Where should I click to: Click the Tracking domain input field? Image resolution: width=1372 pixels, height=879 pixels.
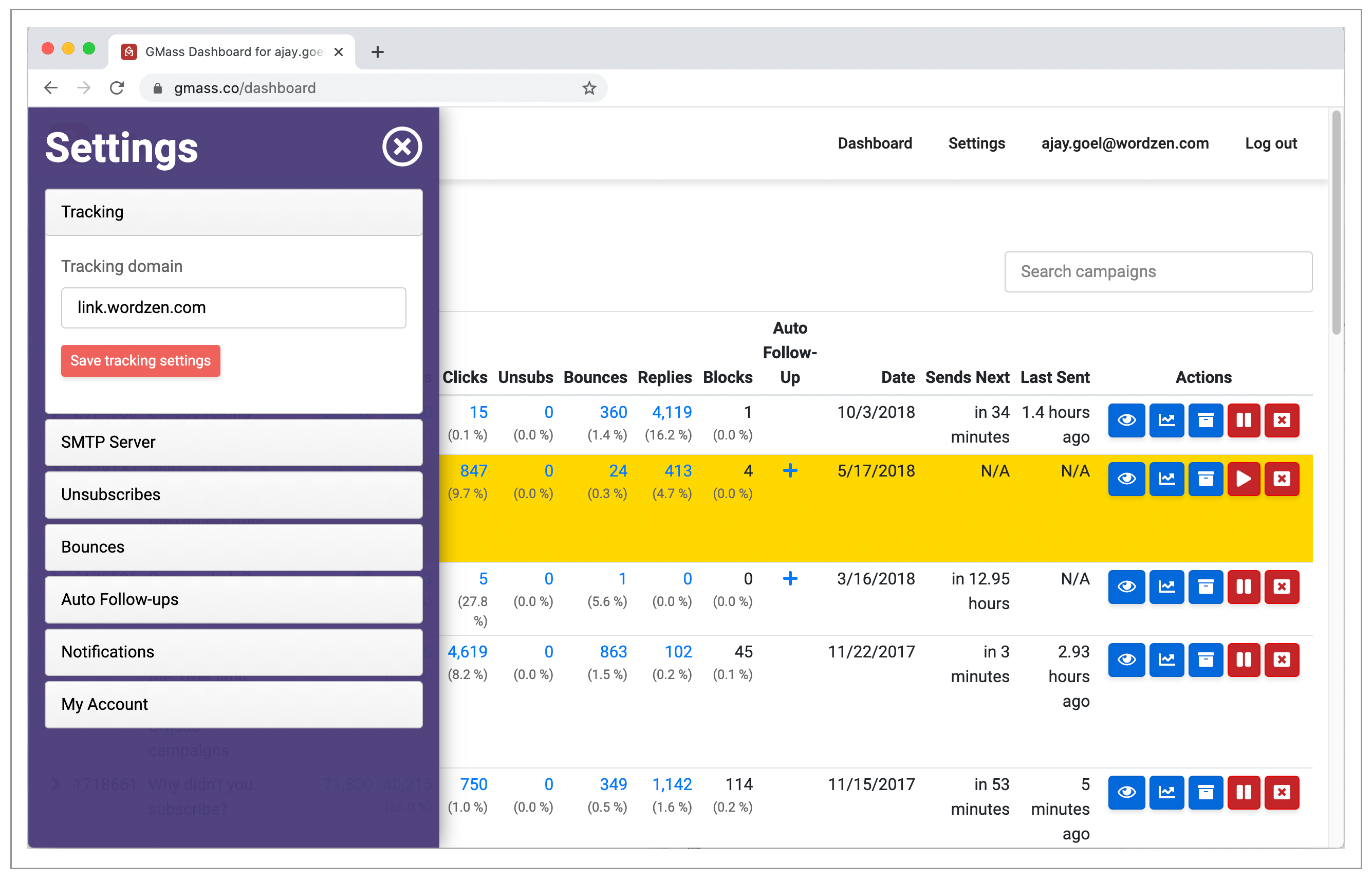233,307
